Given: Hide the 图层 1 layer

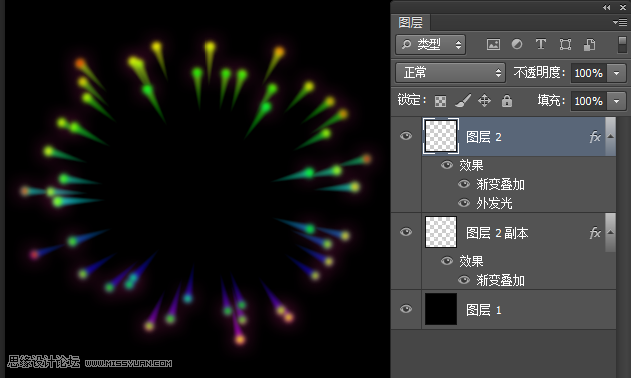Looking at the screenshot, I should pos(406,309).
